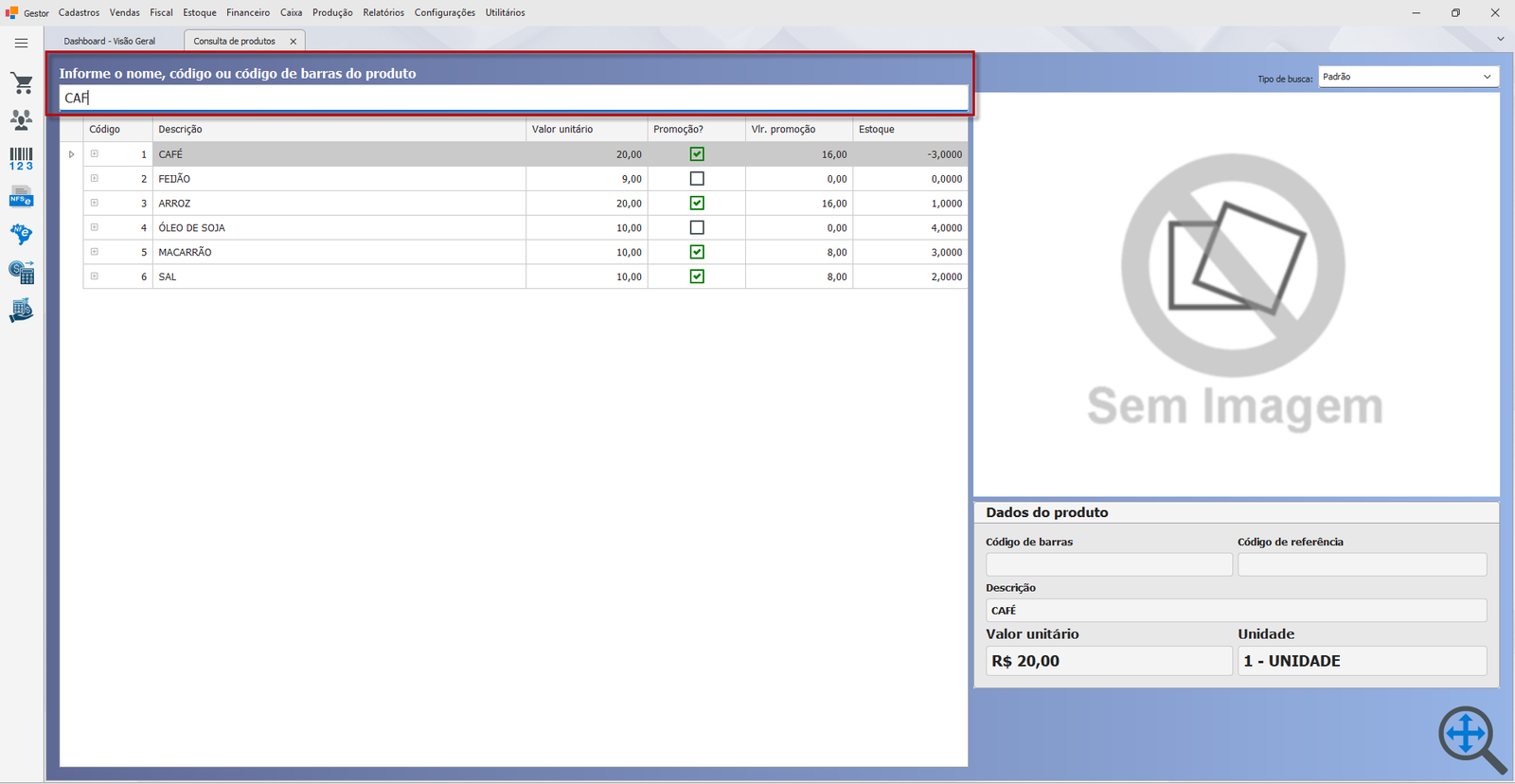Select the MACARRÃO description cell
1515x784 pixels.
coord(339,253)
